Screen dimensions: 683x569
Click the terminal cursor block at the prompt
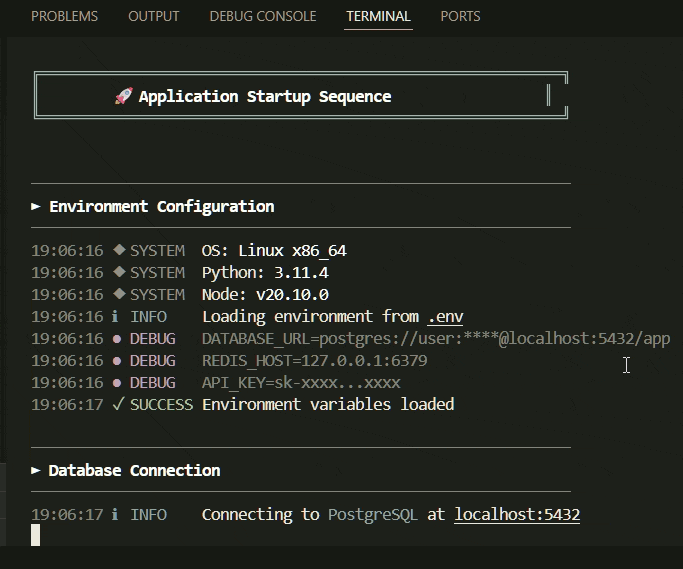point(36,535)
